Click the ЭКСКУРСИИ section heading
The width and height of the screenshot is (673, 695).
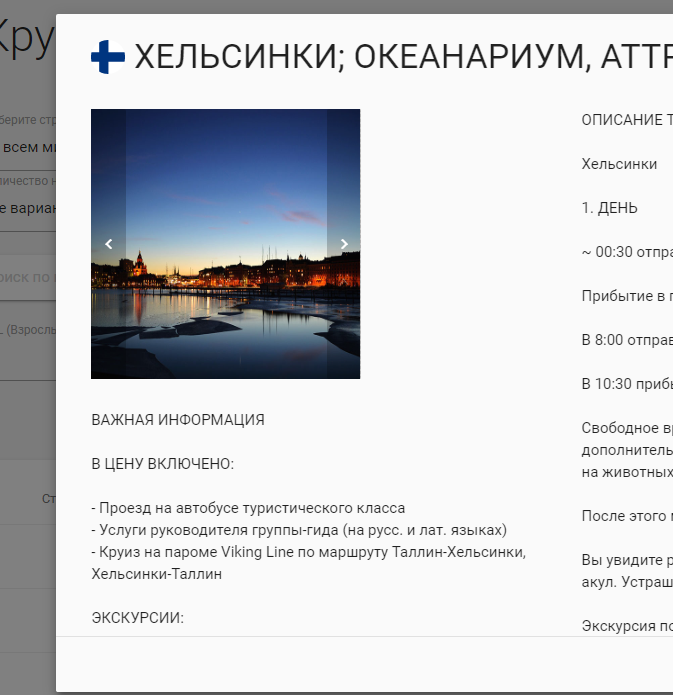pos(137,618)
